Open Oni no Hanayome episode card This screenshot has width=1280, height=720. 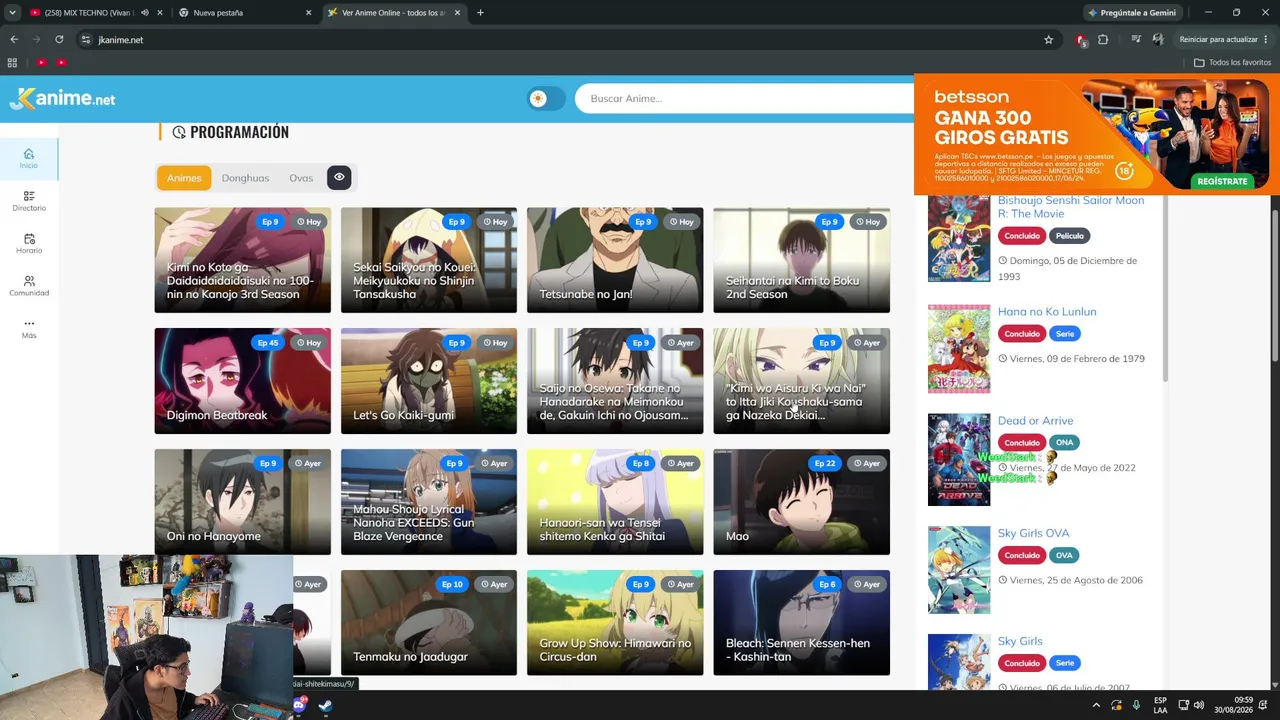pyautogui.click(x=242, y=502)
